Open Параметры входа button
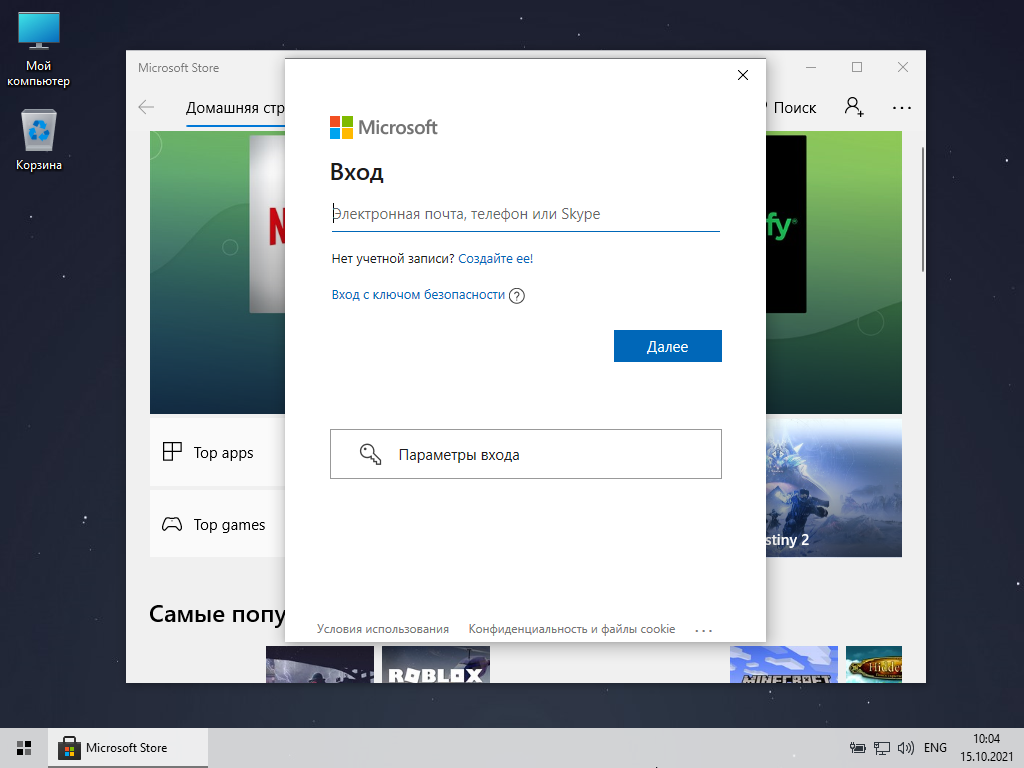This screenshot has height=768, width=1024. pos(526,454)
